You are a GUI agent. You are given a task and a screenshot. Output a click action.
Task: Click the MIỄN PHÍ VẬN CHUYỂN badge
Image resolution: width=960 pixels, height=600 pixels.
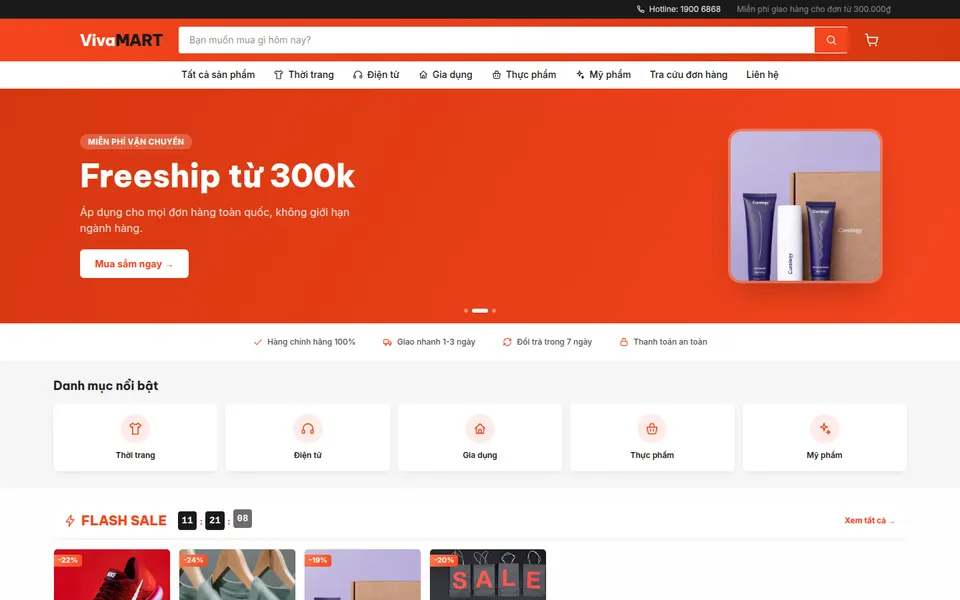136,141
